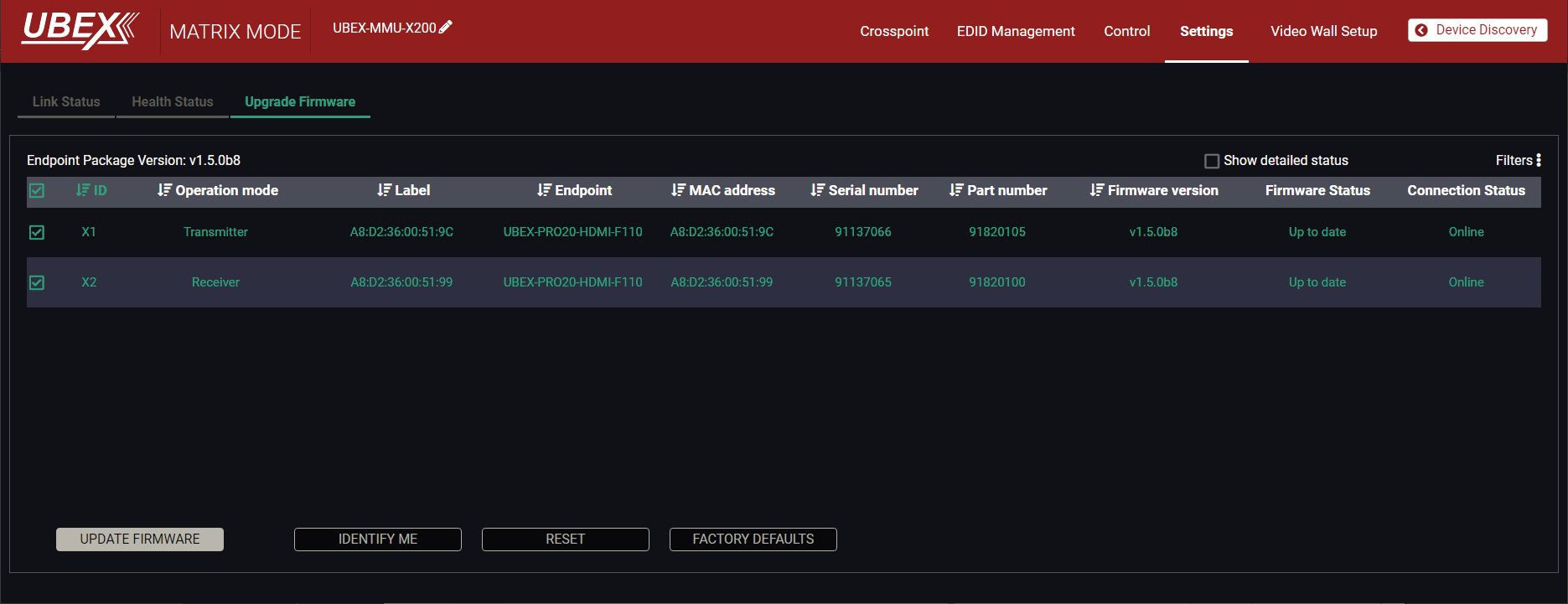Click the Endpoint Package Version text
Viewport: 1568px width, 604px height.
[x=134, y=160]
